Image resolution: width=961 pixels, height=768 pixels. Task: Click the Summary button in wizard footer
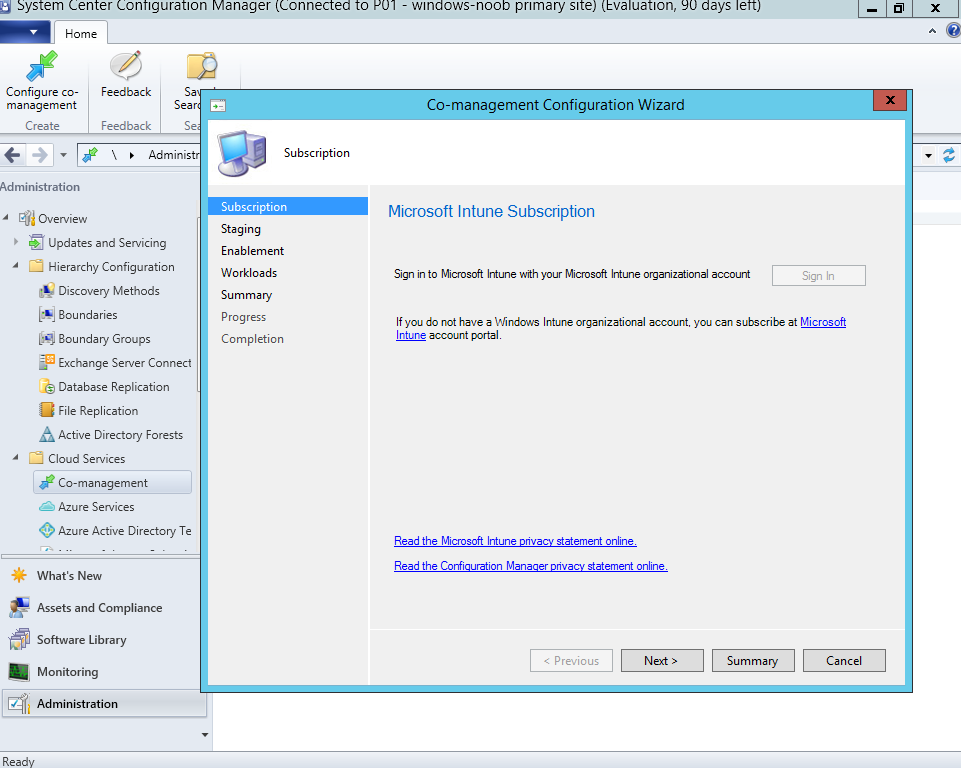[x=753, y=661]
